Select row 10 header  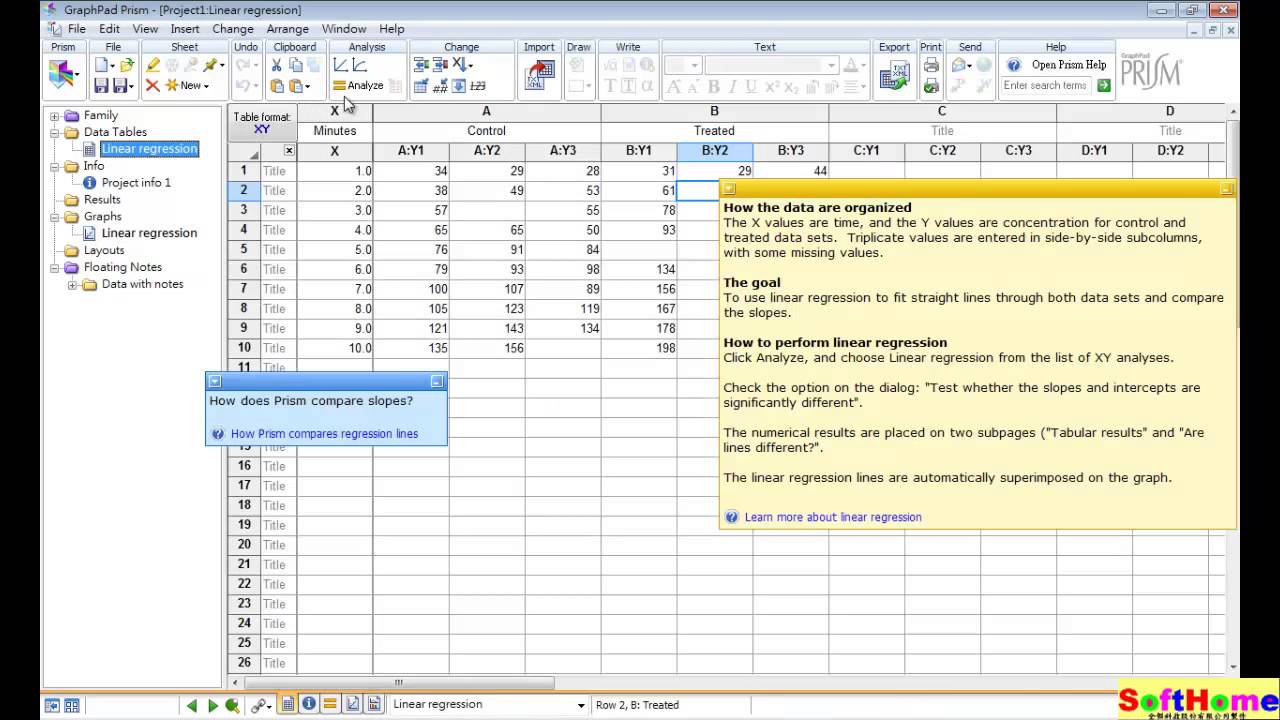(x=244, y=348)
